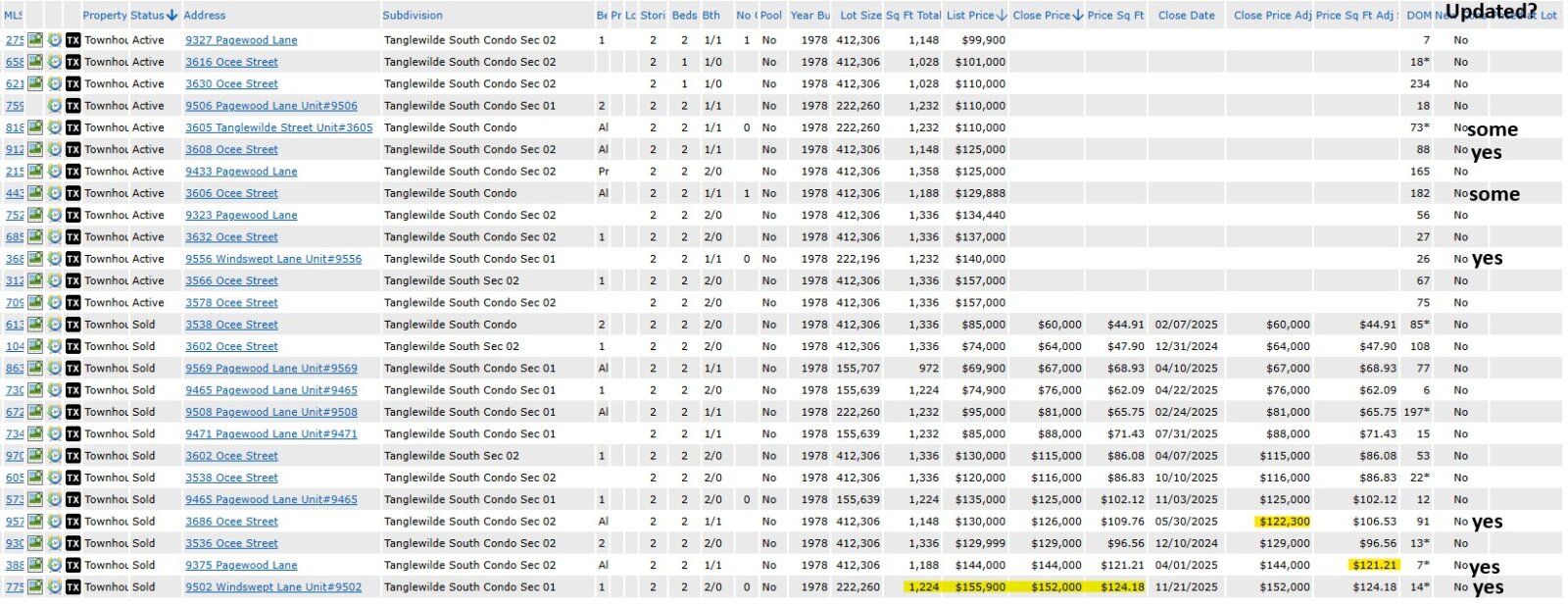Open 3608 Ocee Street listing link
The image size is (1568, 605).
pyautogui.click(x=231, y=150)
